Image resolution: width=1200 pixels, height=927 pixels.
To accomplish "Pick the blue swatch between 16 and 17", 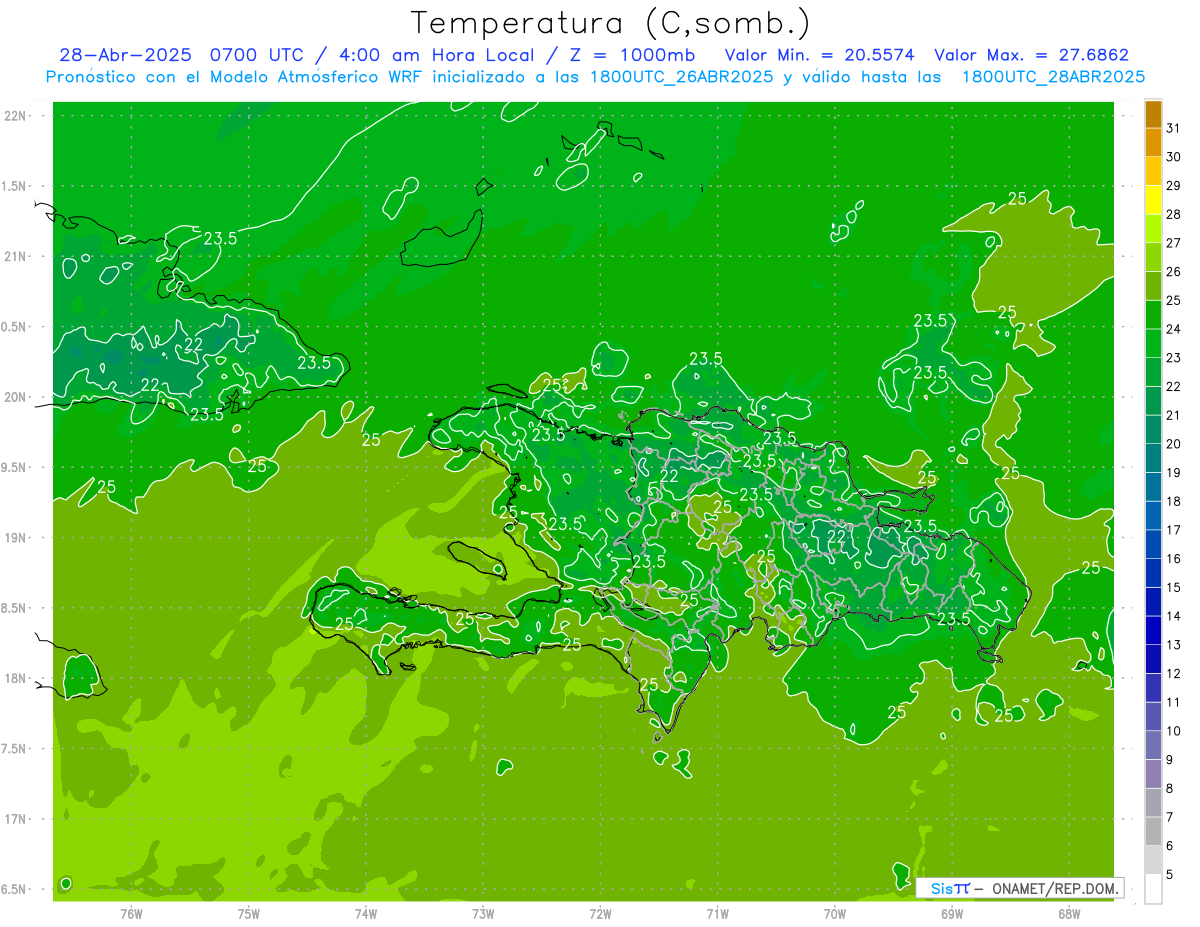I will [1153, 544].
